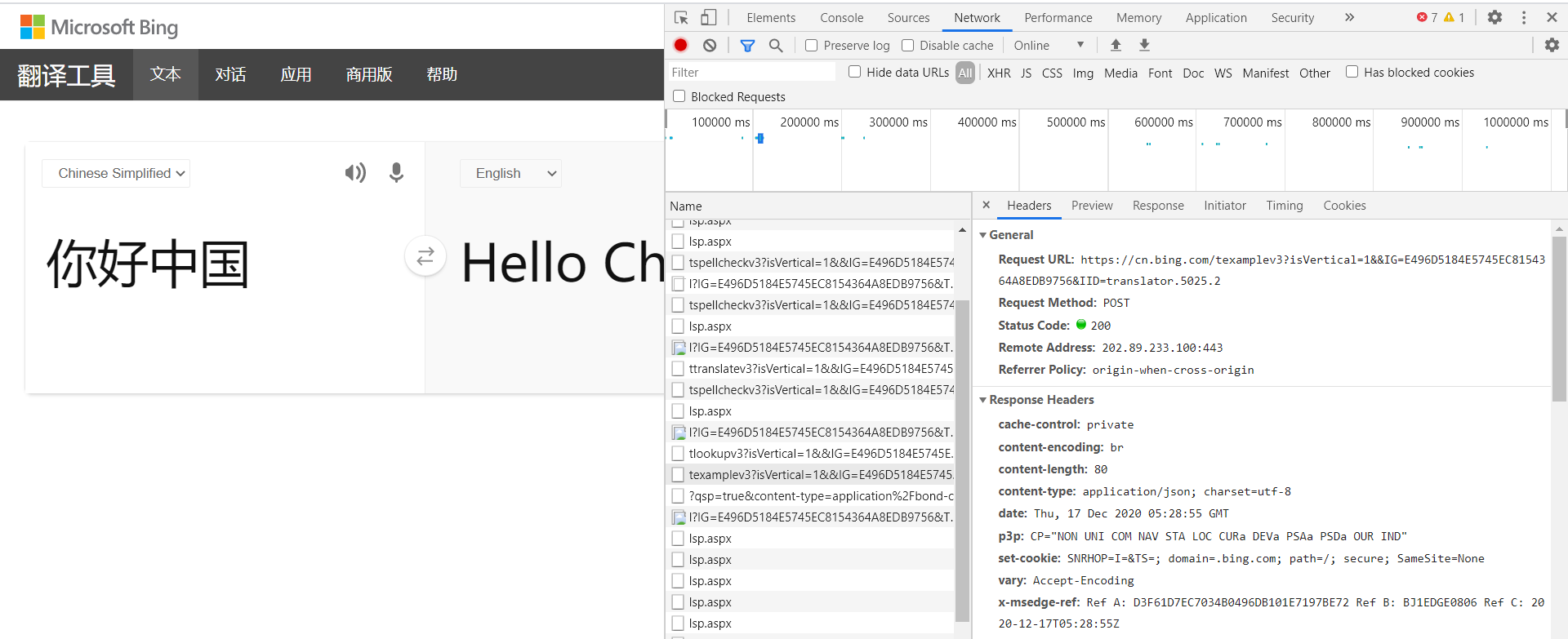Toggle the device toolbar icon

point(708,17)
